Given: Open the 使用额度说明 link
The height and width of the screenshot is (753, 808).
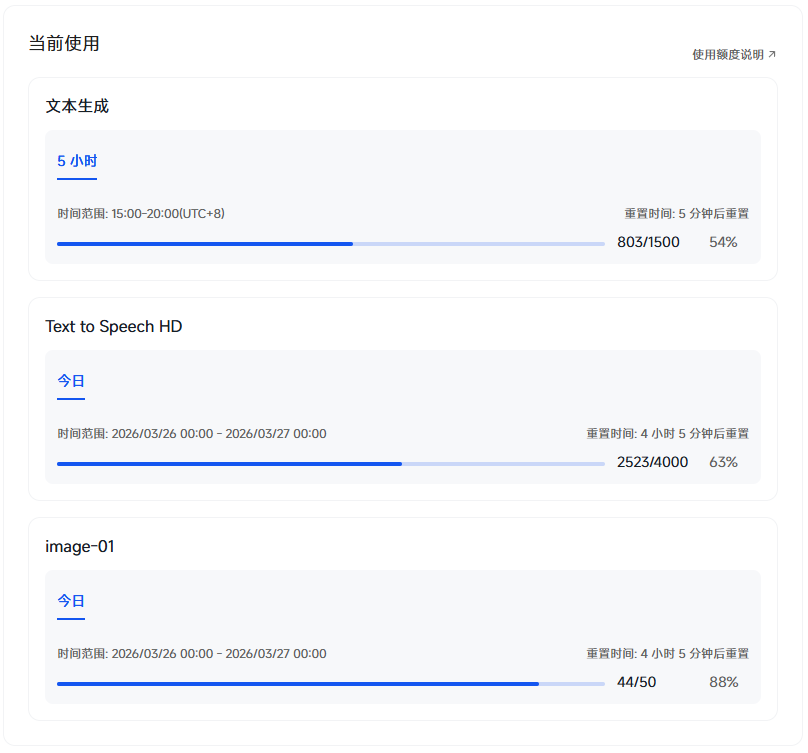Looking at the screenshot, I should point(728,55).
